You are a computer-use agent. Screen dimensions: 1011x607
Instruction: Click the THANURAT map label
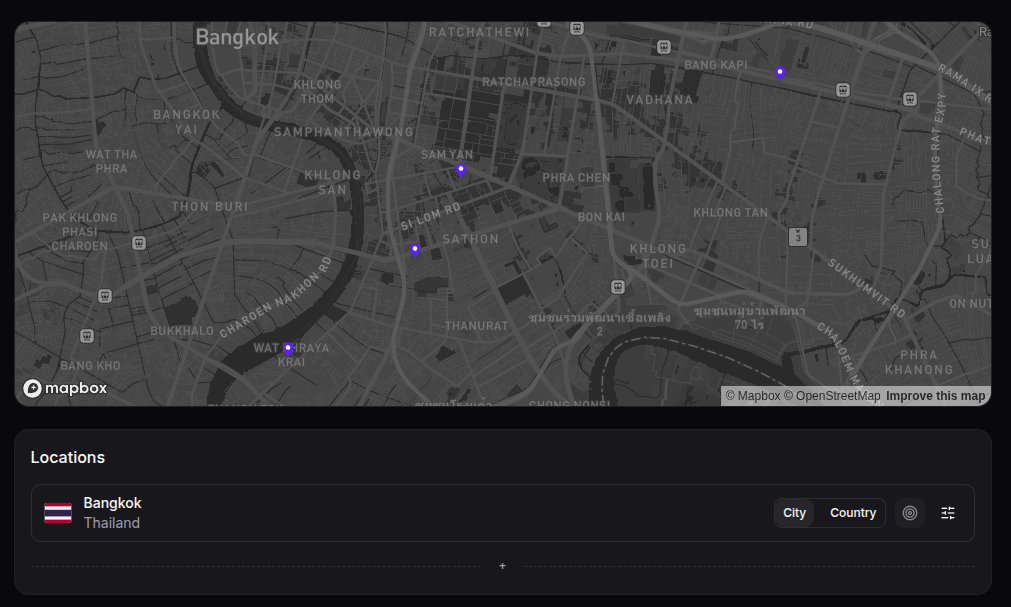[476, 326]
